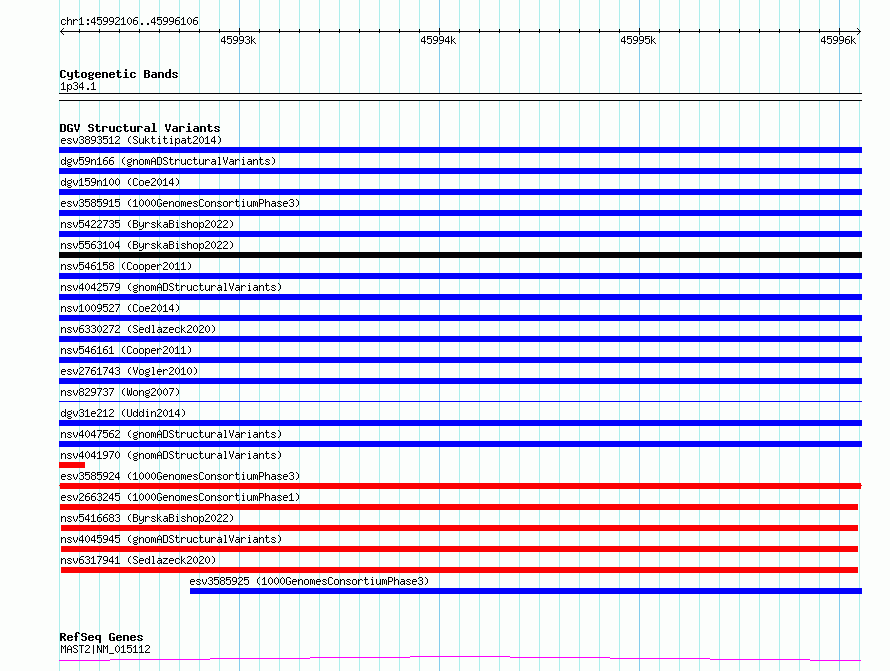Click the 45993k ruler tick label
This screenshot has height=671, width=890.
pos(238,40)
